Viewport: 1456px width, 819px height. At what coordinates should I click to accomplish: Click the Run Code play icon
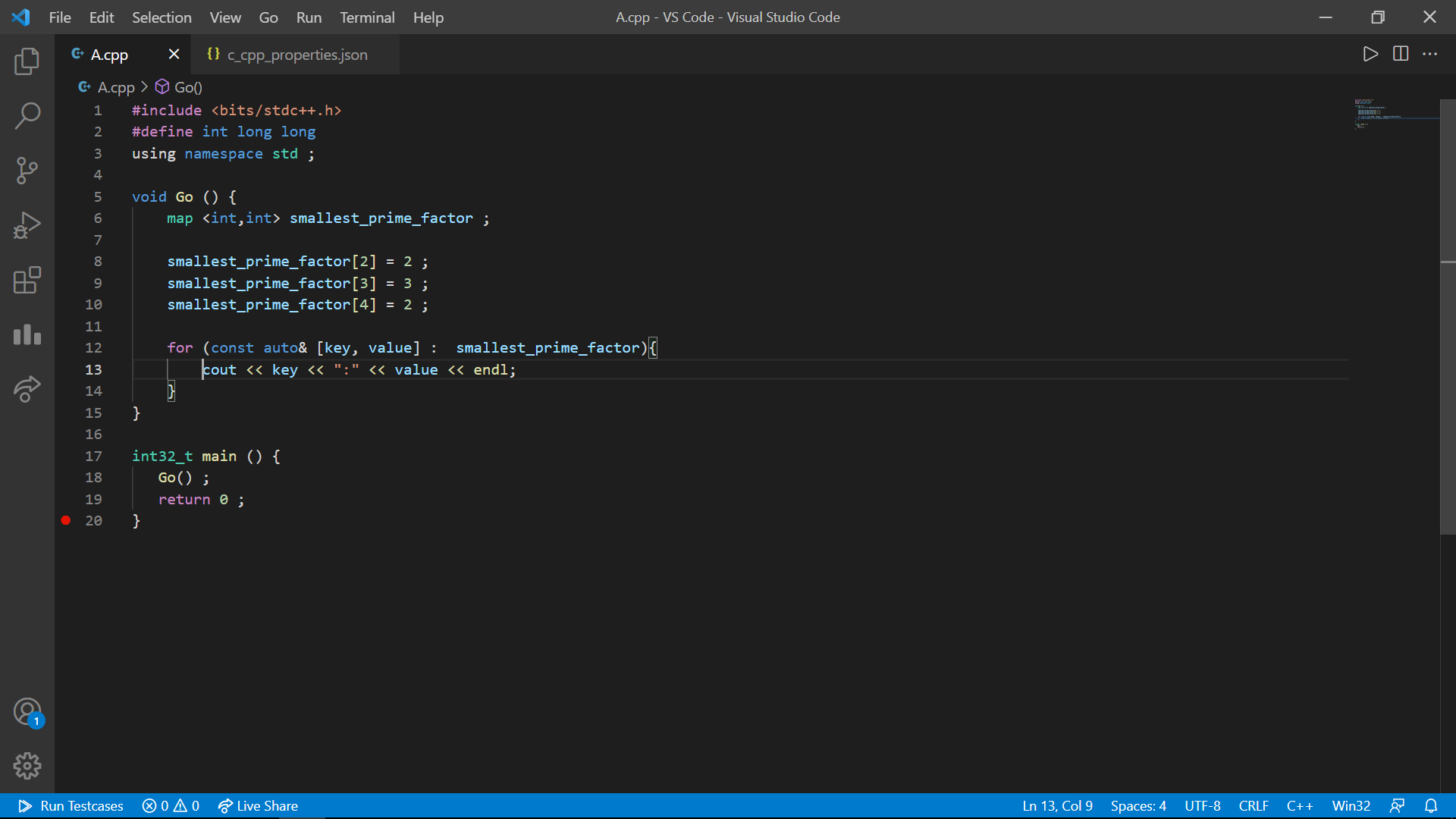1370,54
